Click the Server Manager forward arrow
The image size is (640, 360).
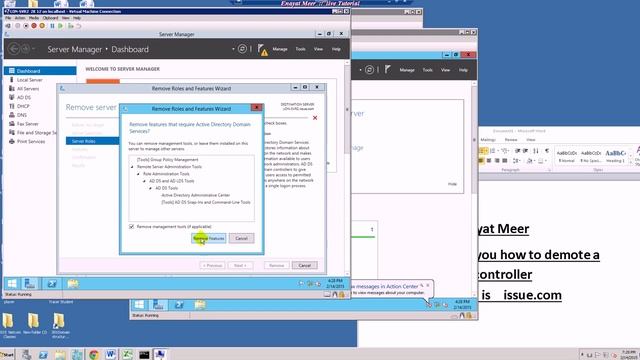click(x=25, y=49)
